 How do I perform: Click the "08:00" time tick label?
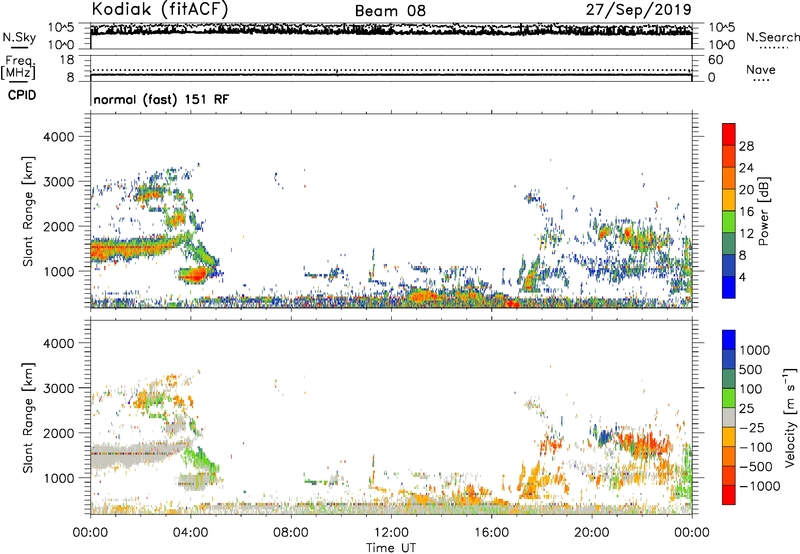[290, 533]
